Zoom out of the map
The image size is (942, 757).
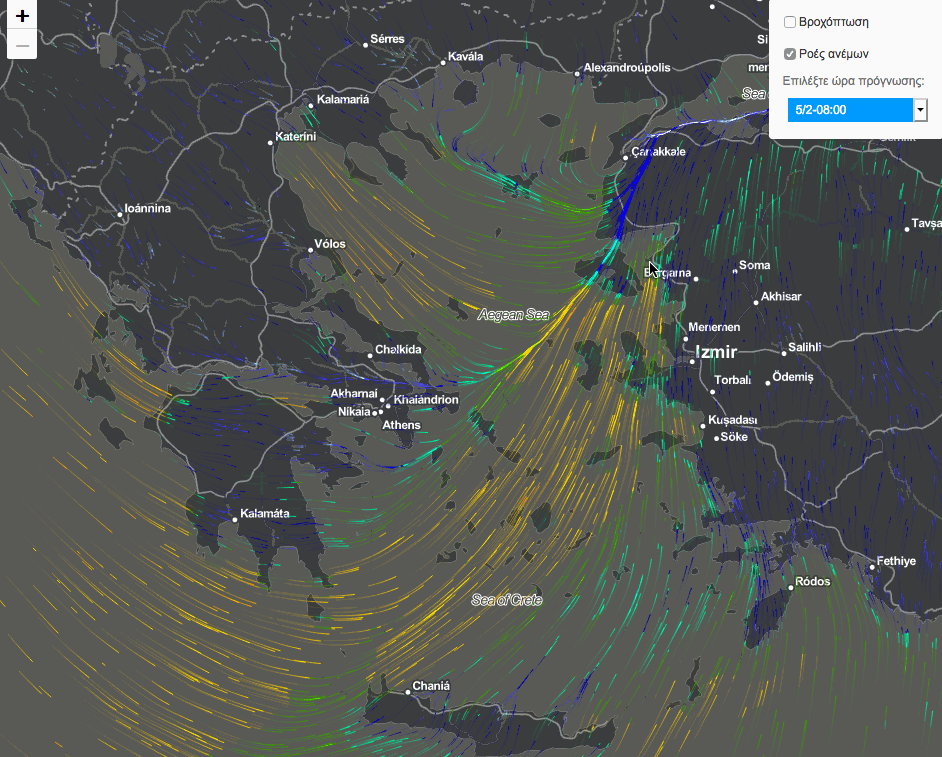click(22, 45)
